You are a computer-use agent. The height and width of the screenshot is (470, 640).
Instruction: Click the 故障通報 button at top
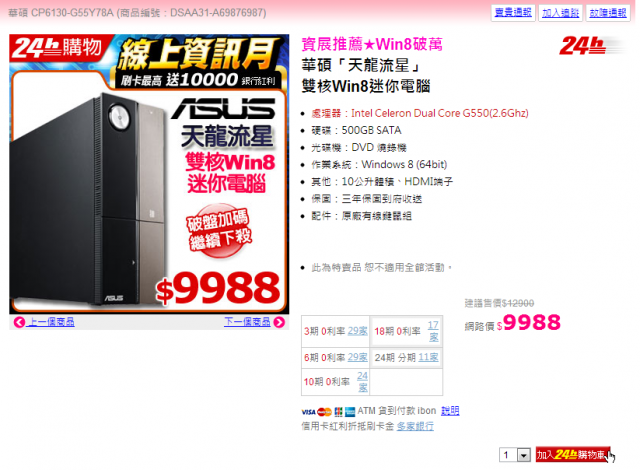point(608,13)
